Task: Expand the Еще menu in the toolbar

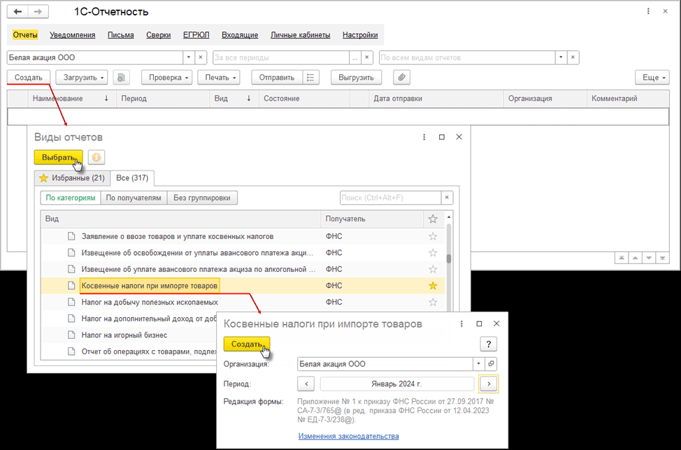Action: [x=652, y=77]
